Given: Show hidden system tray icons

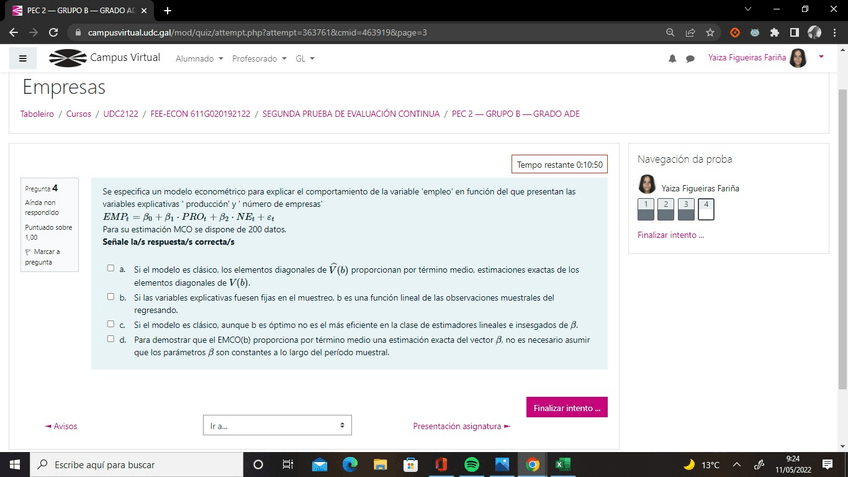Looking at the screenshot, I should 737,465.
